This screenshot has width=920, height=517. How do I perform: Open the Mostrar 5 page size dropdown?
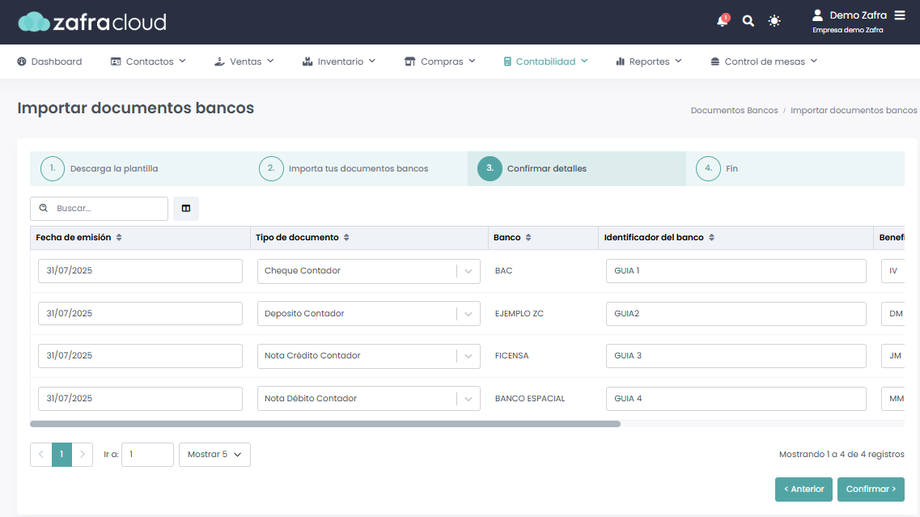click(x=214, y=454)
